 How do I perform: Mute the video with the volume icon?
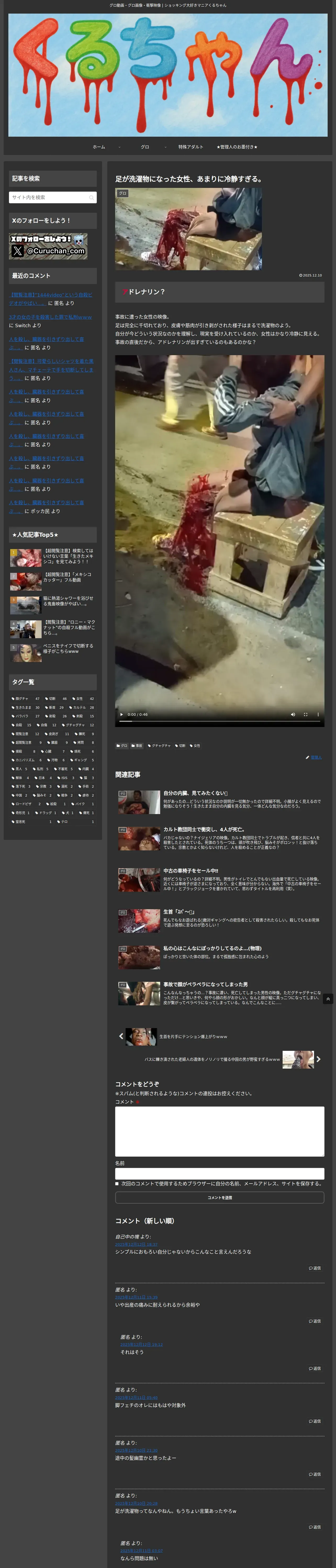click(x=293, y=714)
